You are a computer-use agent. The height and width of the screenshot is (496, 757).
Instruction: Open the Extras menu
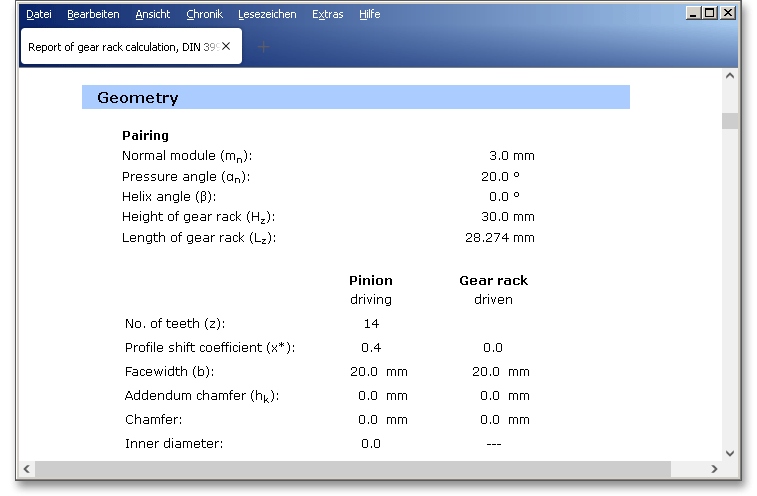click(327, 14)
